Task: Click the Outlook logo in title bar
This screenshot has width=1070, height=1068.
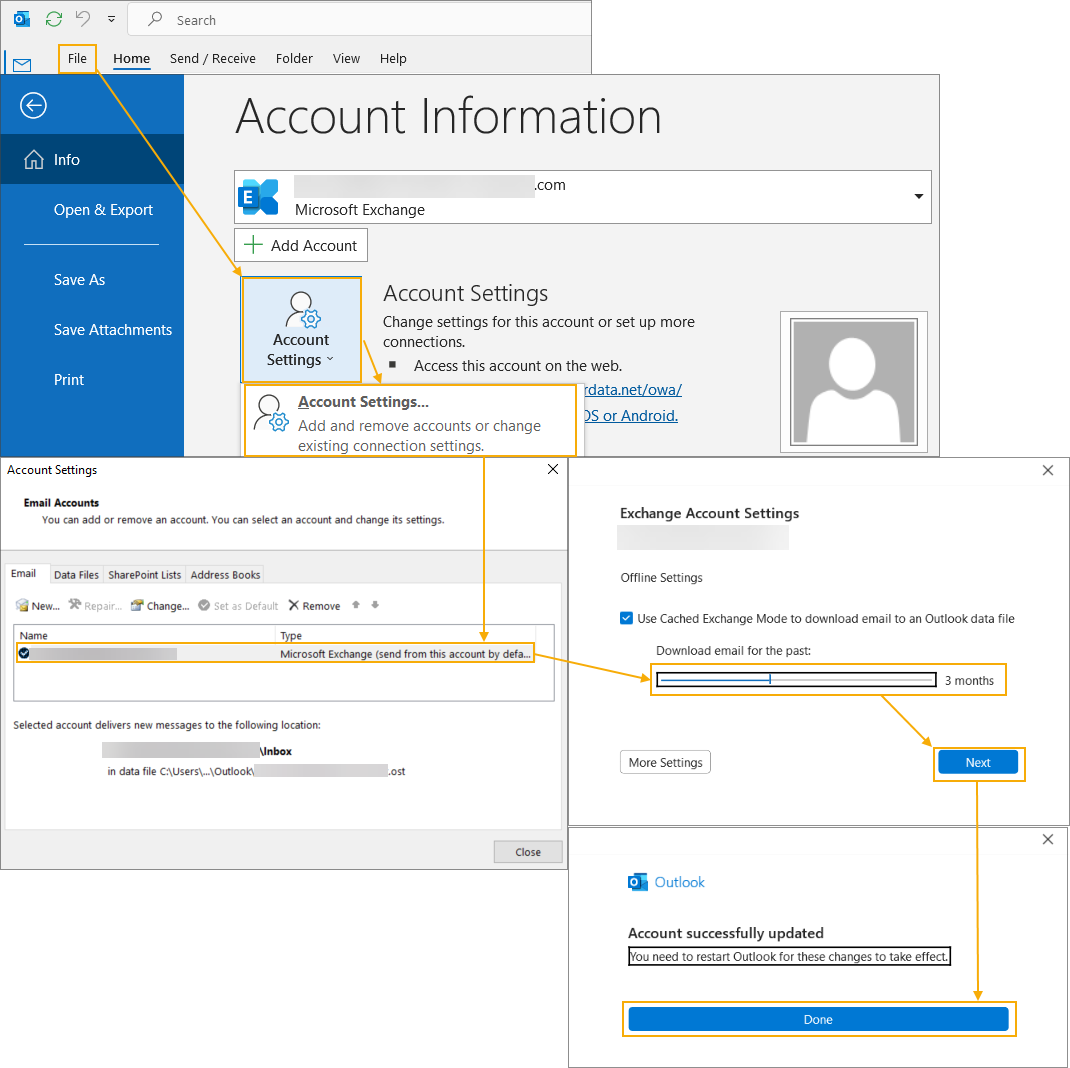Action: click(21, 19)
